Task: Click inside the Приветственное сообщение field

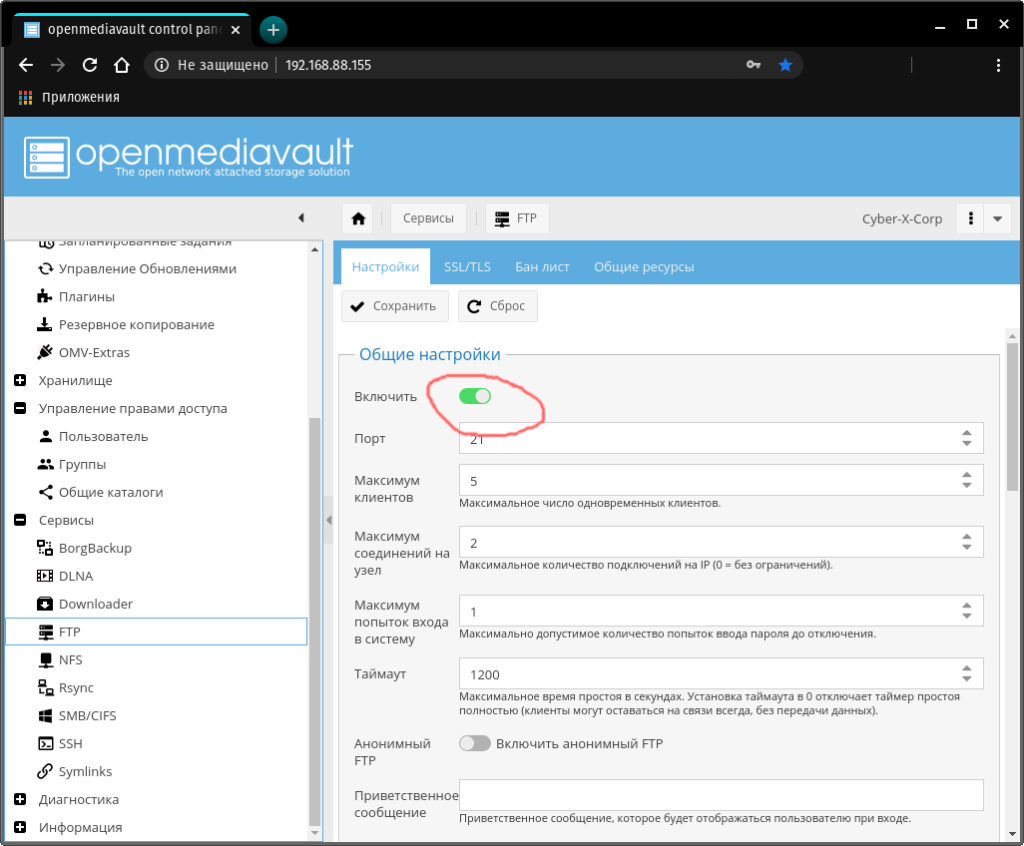Action: click(x=720, y=795)
